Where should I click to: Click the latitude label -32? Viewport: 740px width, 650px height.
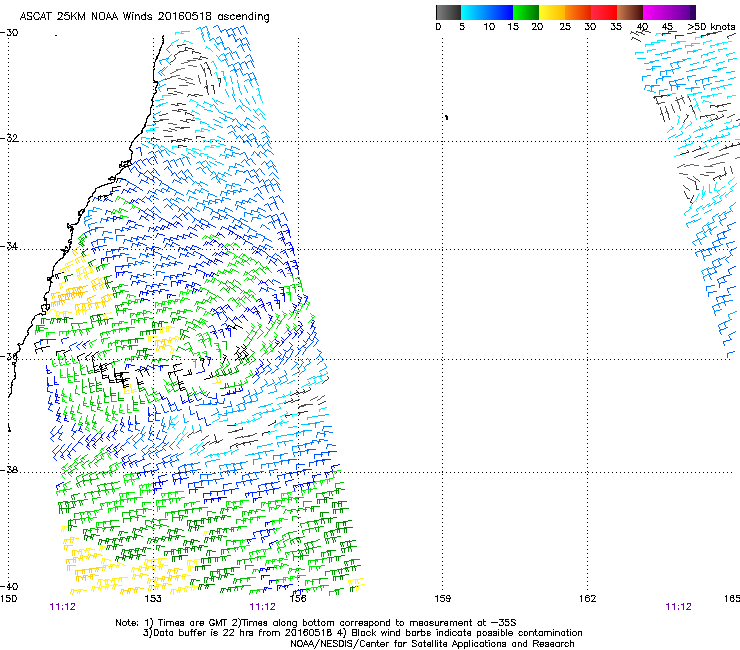point(9,138)
